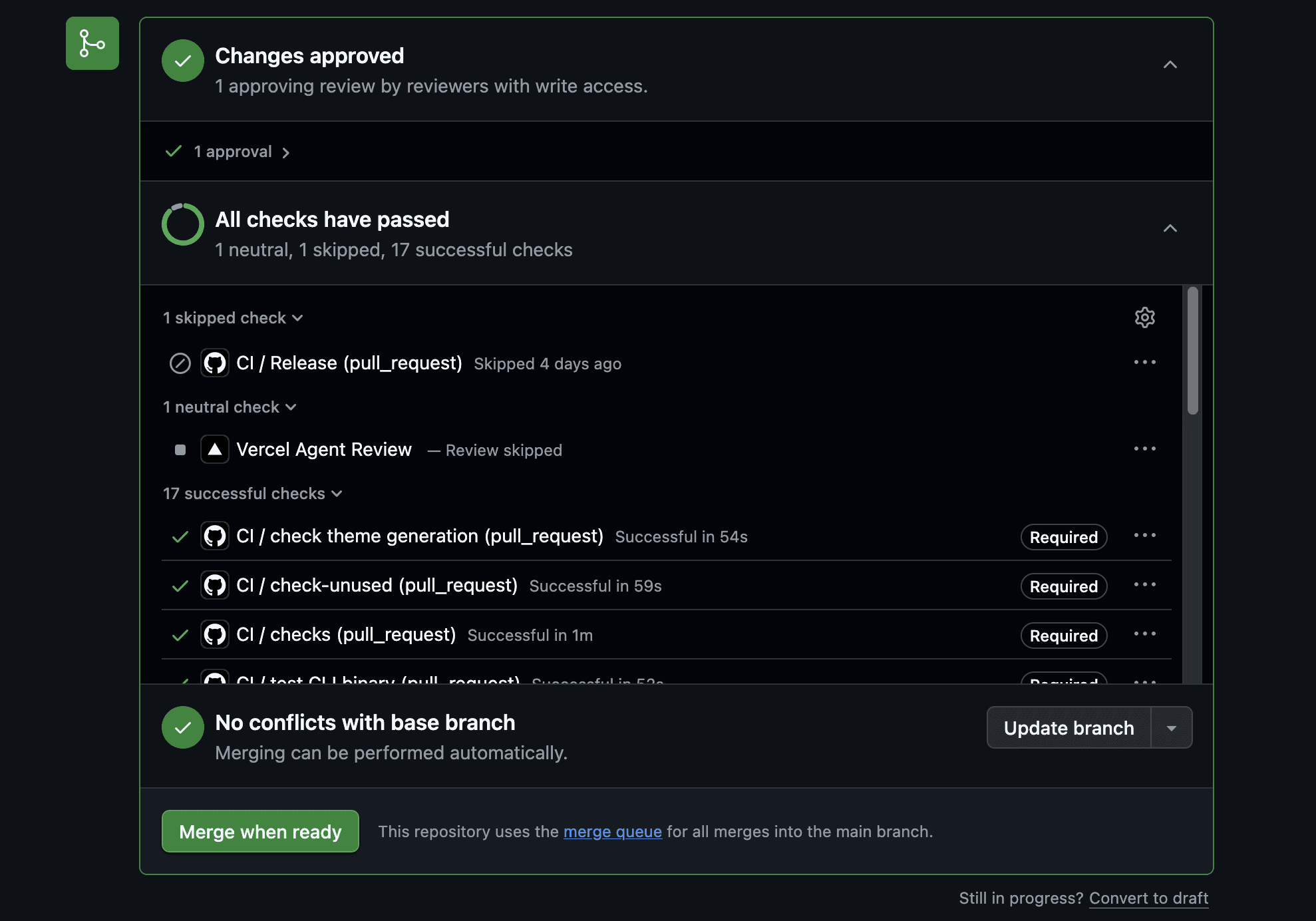This screenshot has height=921, width=1316.
Task: Click the skipped icon next to CI / Release
Action: (x=180, y=363)
